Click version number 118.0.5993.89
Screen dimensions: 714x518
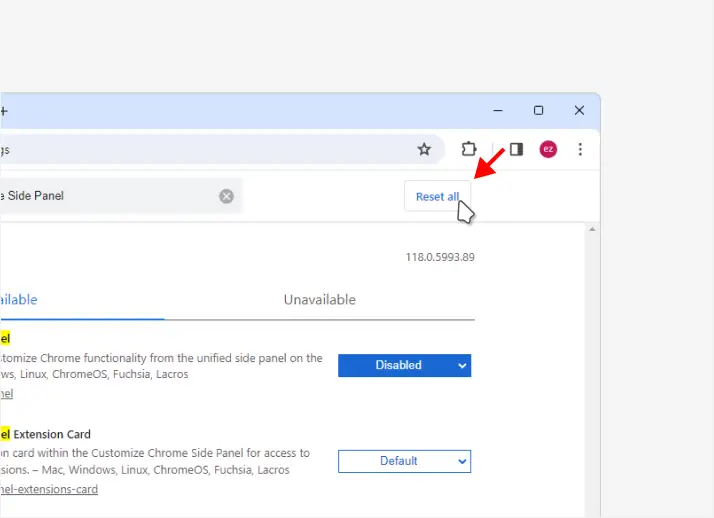pyautogui.click(x=440, y=257)
